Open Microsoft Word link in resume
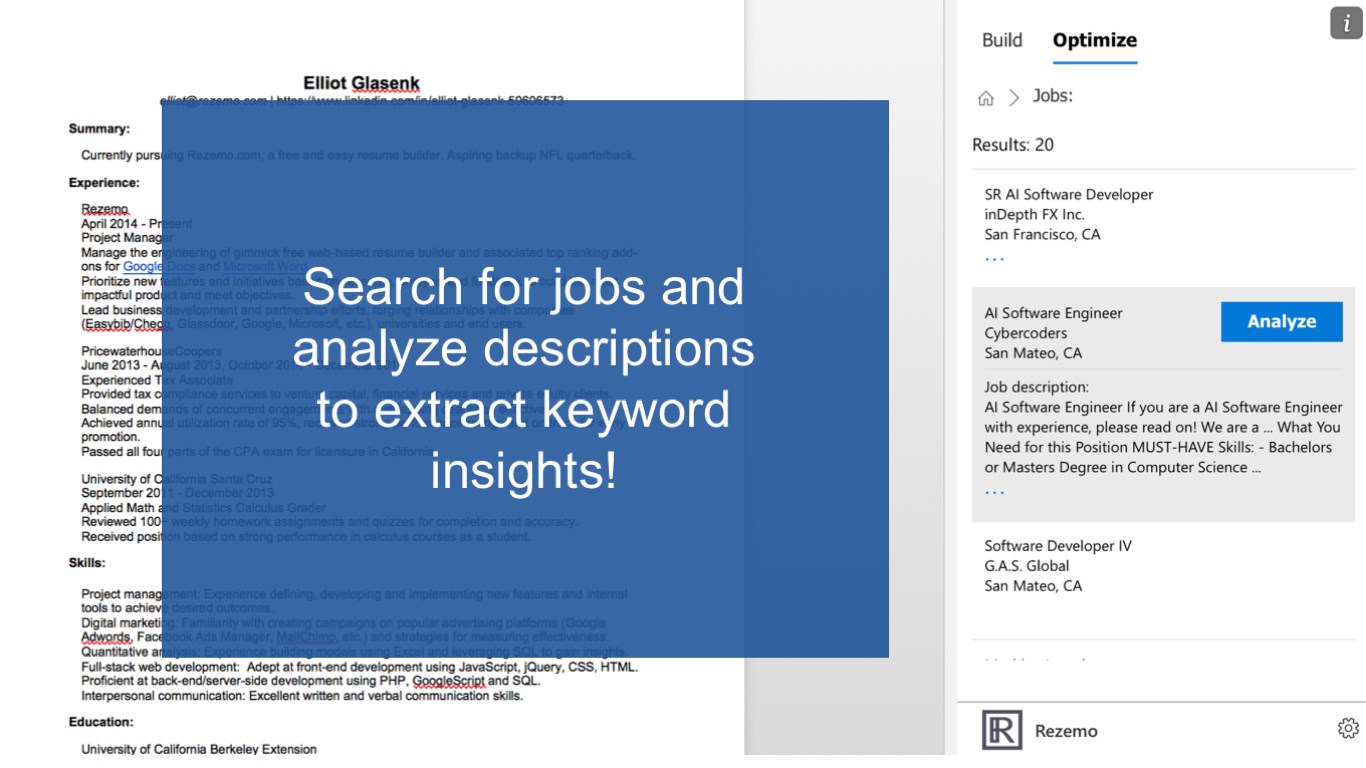Image resolution: width=1366 pixels, height=768 pixels. pyautogui.click(x=266, y=267)
